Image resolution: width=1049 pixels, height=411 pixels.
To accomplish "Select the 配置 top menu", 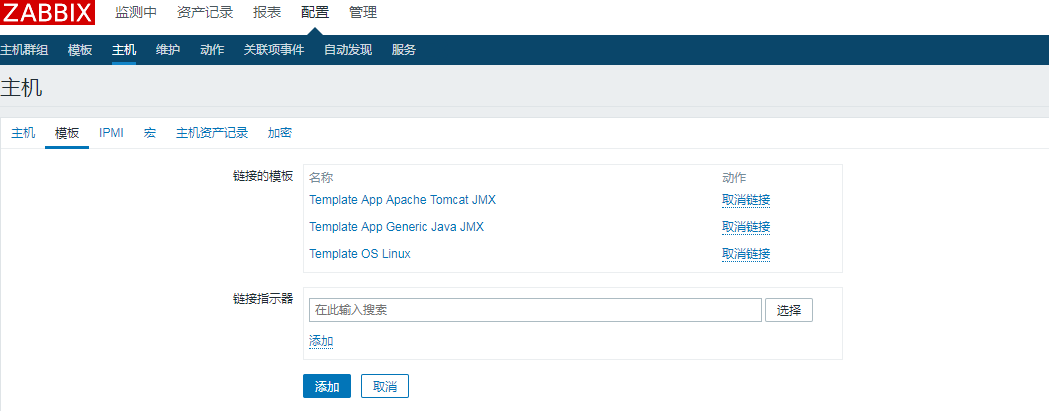I will pos(315,12).
